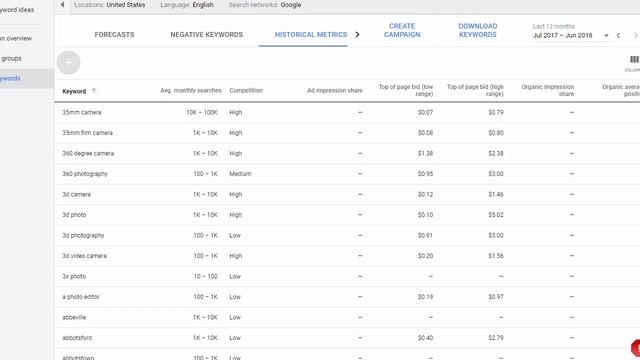Select the '3d video camera' keyword
The height and width of the screenshot is (360, 640).
click(84, 256)
